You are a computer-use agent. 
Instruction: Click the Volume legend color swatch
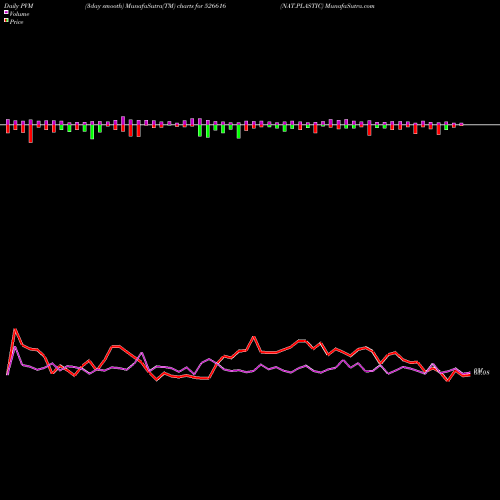click(6, 12)
